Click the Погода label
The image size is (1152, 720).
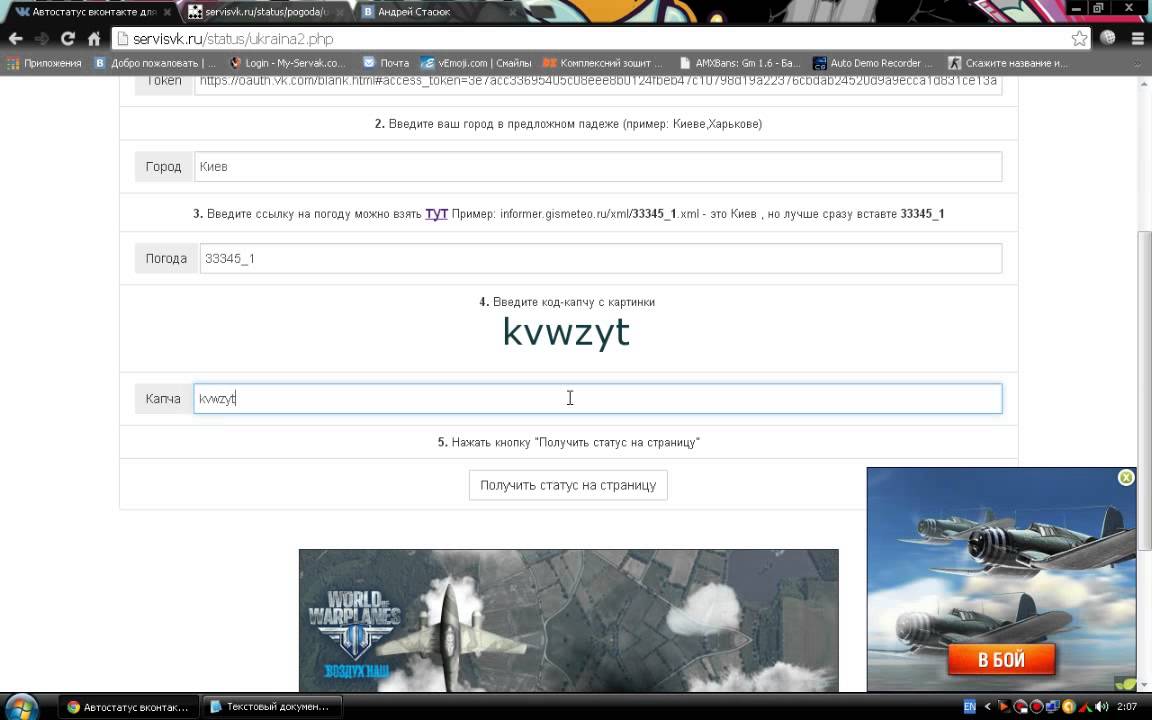pyautogui.click(x=166, y=259)
